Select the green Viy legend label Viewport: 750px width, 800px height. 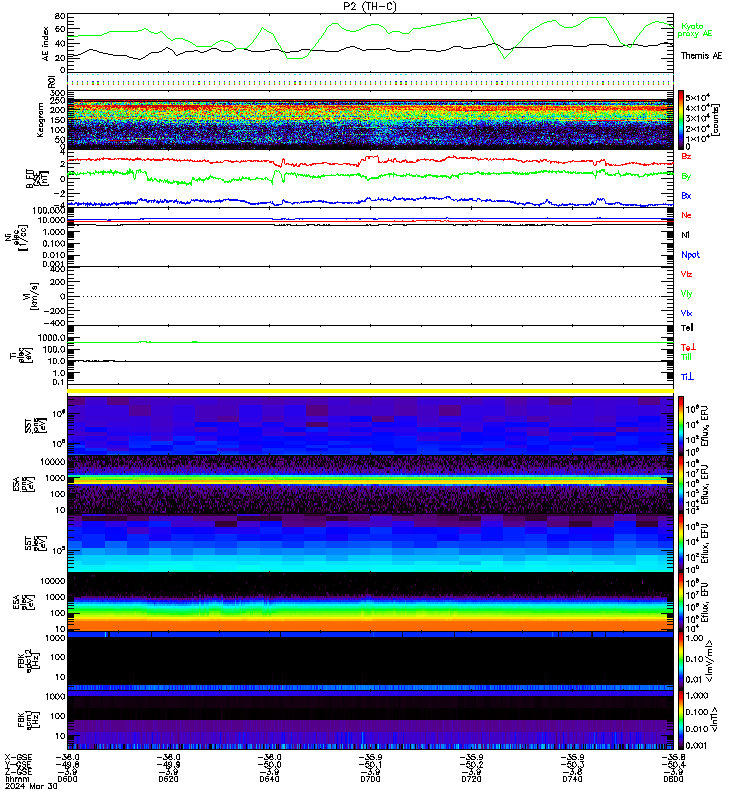686,294
